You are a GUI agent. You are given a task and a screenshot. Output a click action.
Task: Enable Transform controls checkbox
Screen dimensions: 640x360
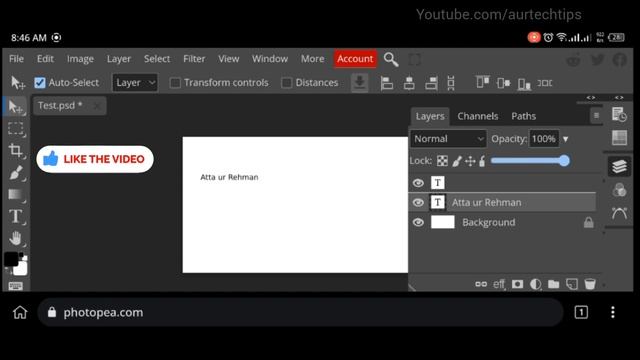175,83
